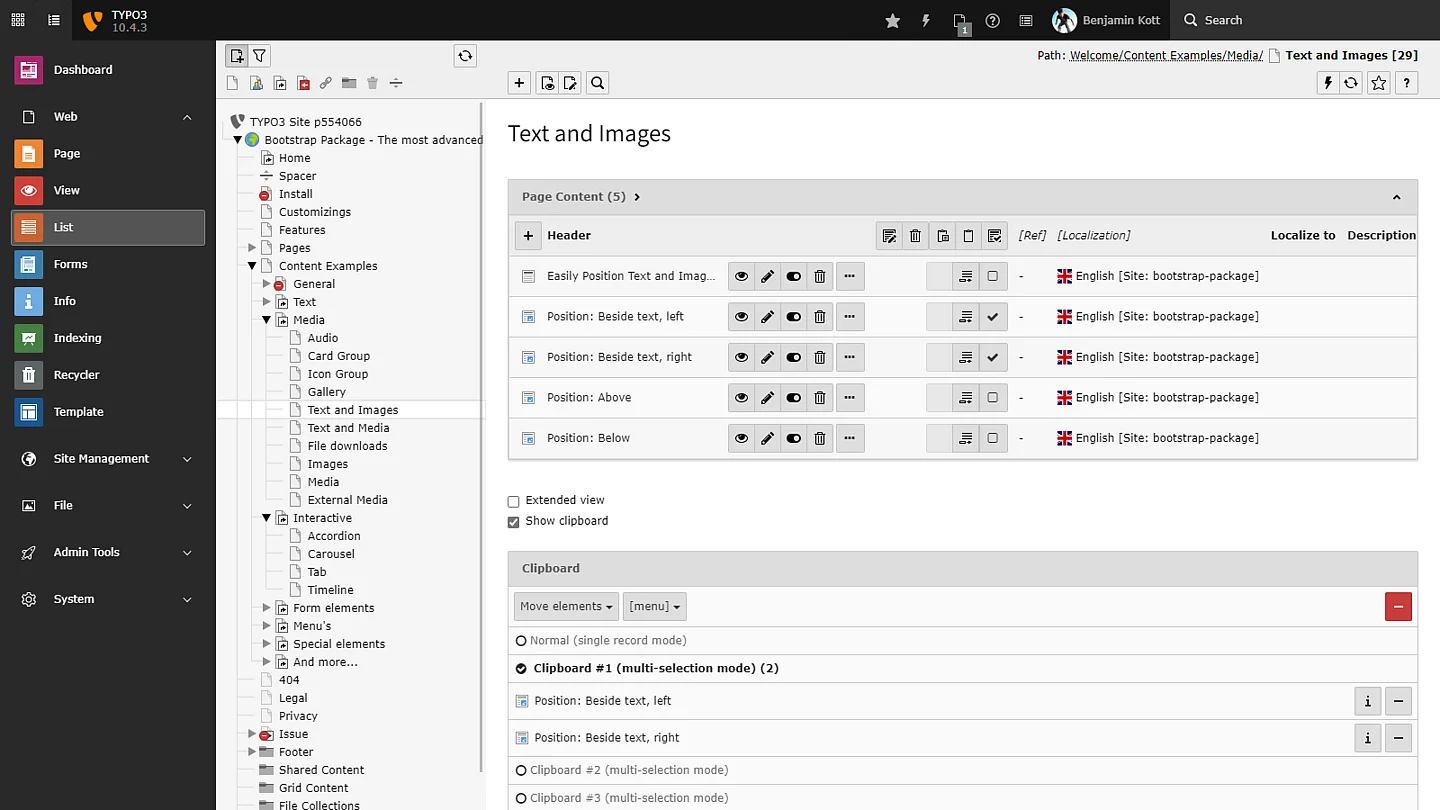Open the flush cache lightning icon in top bar
1440x810 pixels.
(x=926, y=20)
